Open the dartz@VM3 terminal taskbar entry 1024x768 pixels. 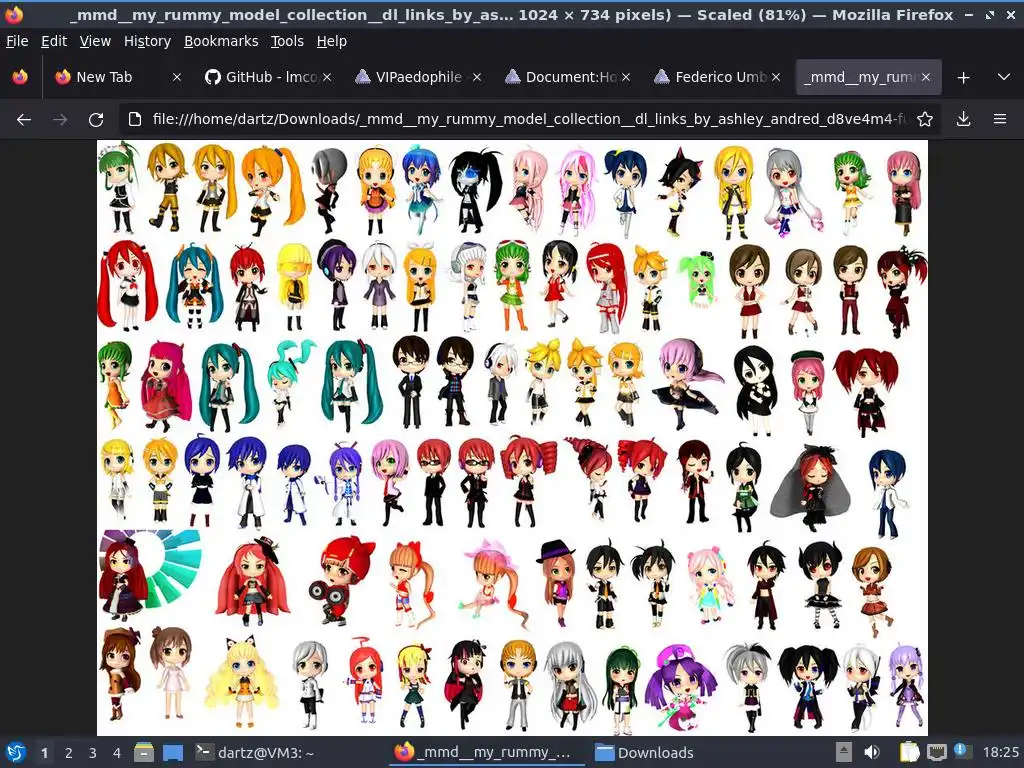point(255,753)
